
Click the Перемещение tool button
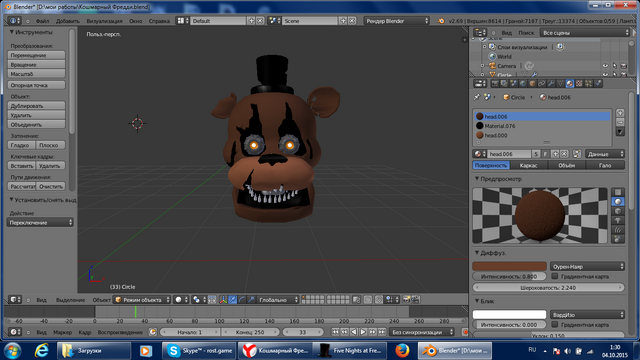[x=36, y=55]
